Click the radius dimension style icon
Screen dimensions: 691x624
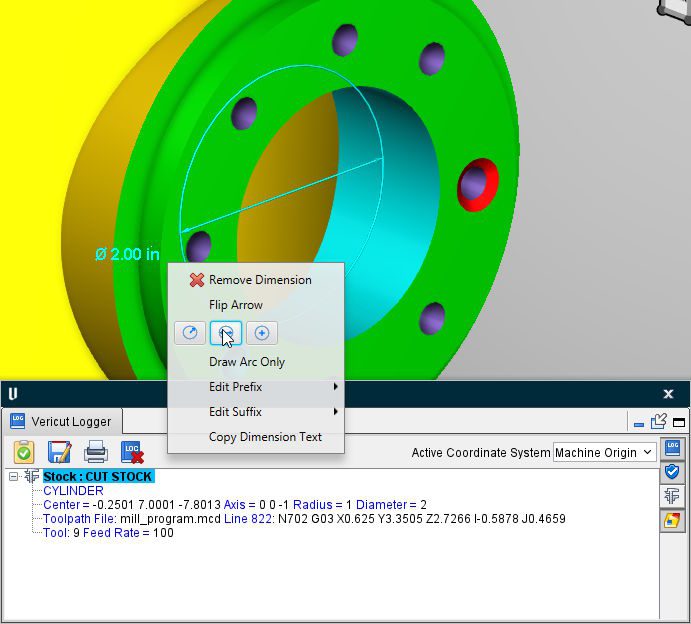pyautogui.click(x=190, y=333)
